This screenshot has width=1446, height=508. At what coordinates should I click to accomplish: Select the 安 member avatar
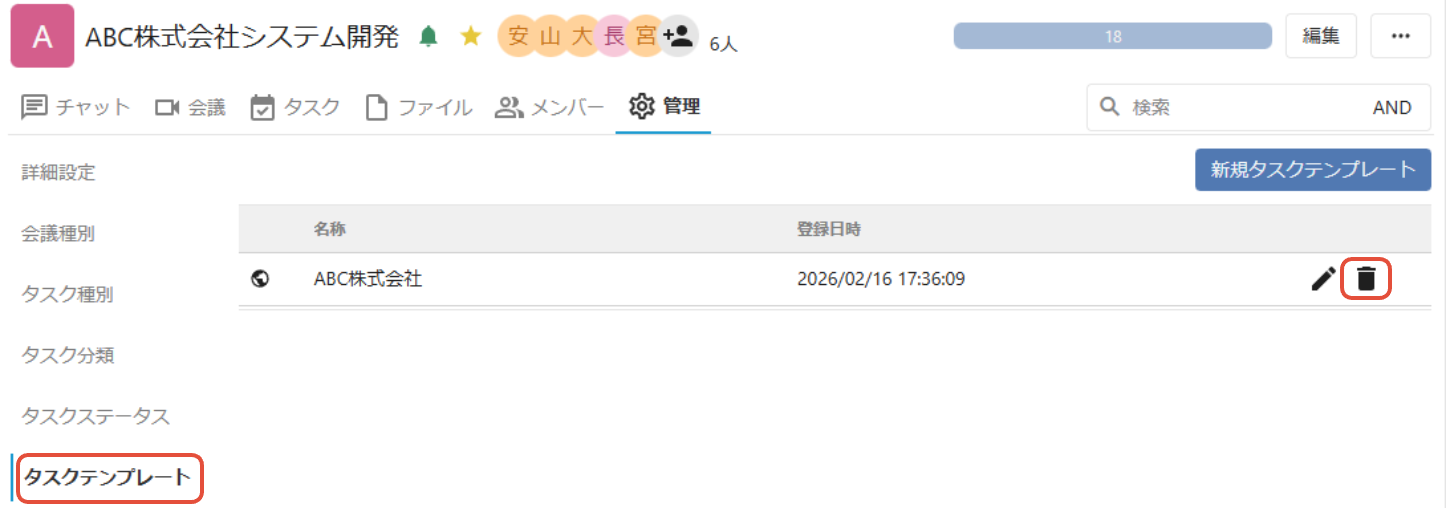coord(517,37)
